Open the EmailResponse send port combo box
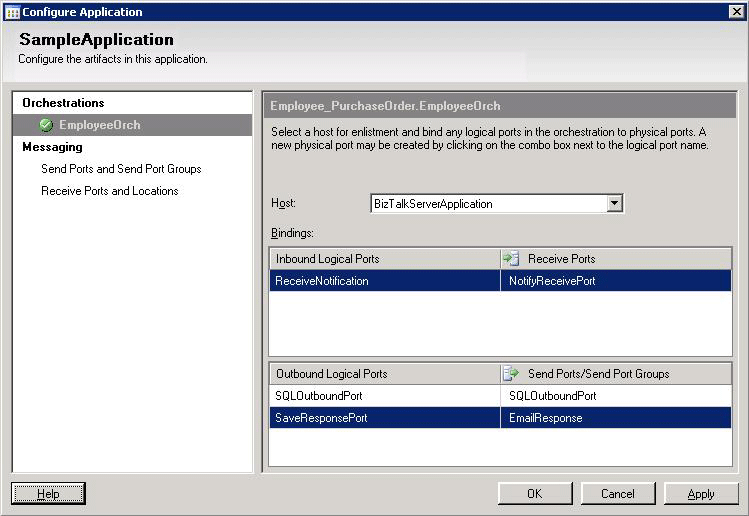 tap(615, 418)
